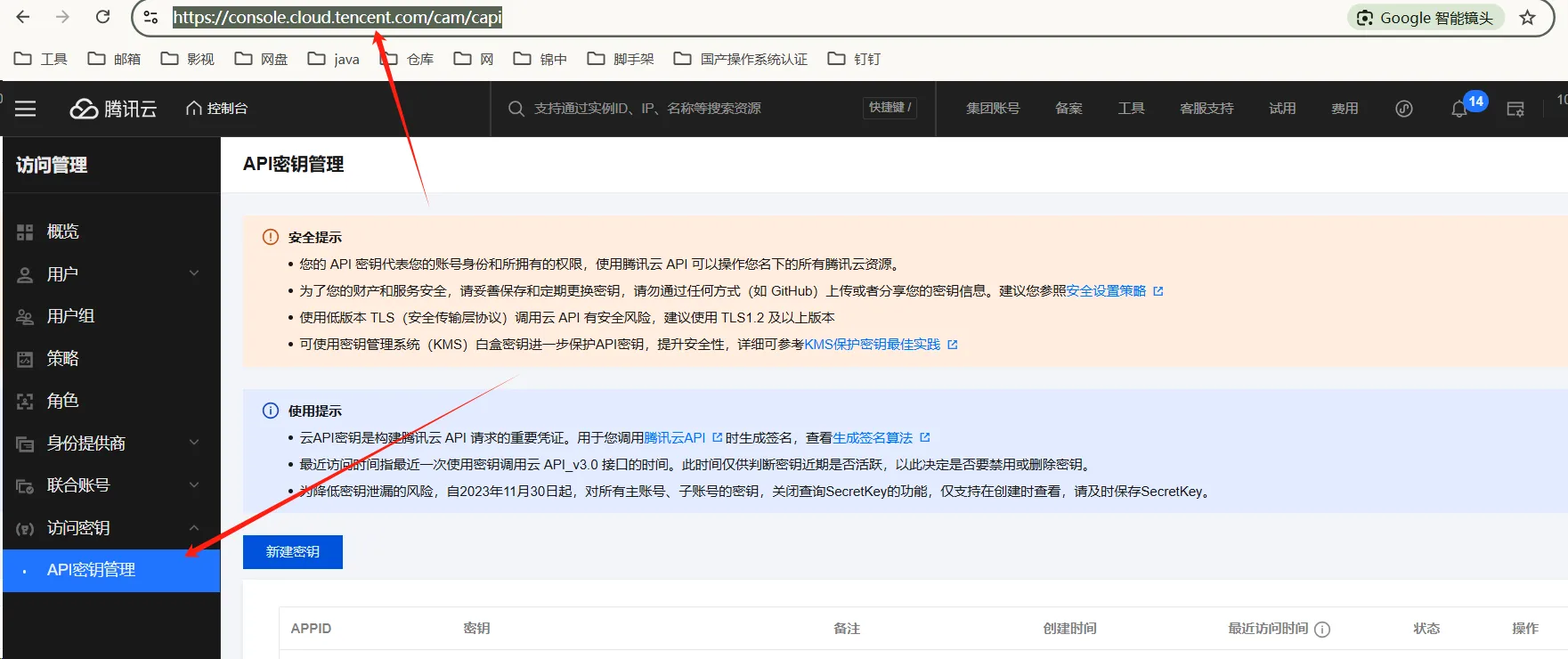Open the 锦中 bookmark folder
Screen dimensions: 1568x659
coord(540,59)
